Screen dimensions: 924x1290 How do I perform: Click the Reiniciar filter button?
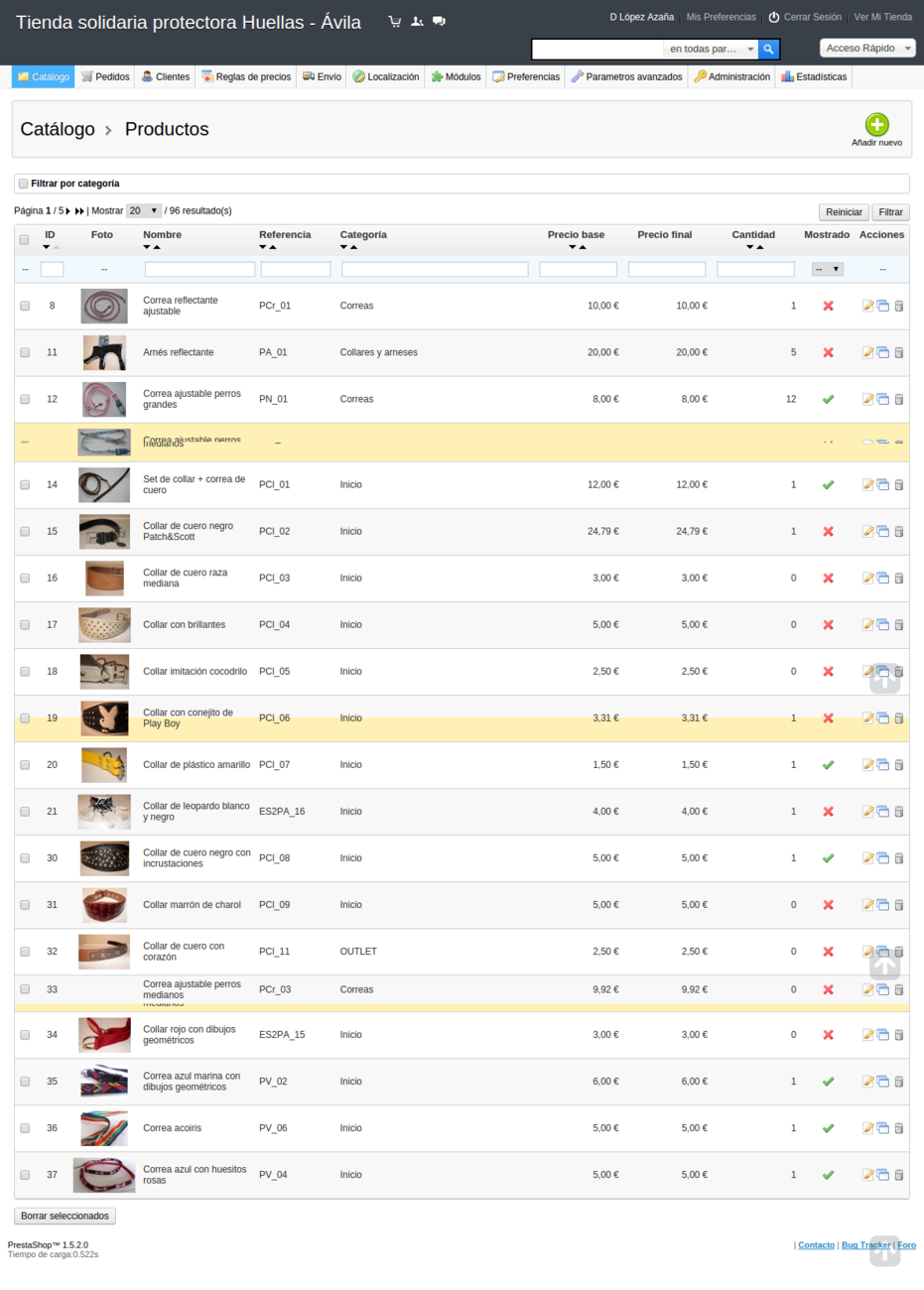pyautogui.click(x=844, y=212)
